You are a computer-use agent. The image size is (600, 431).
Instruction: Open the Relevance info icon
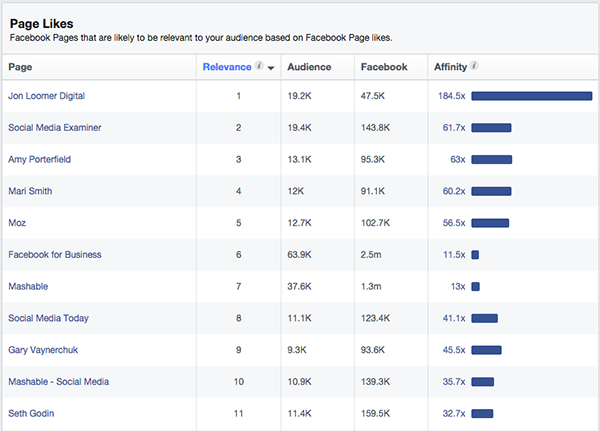click(259, 66)
